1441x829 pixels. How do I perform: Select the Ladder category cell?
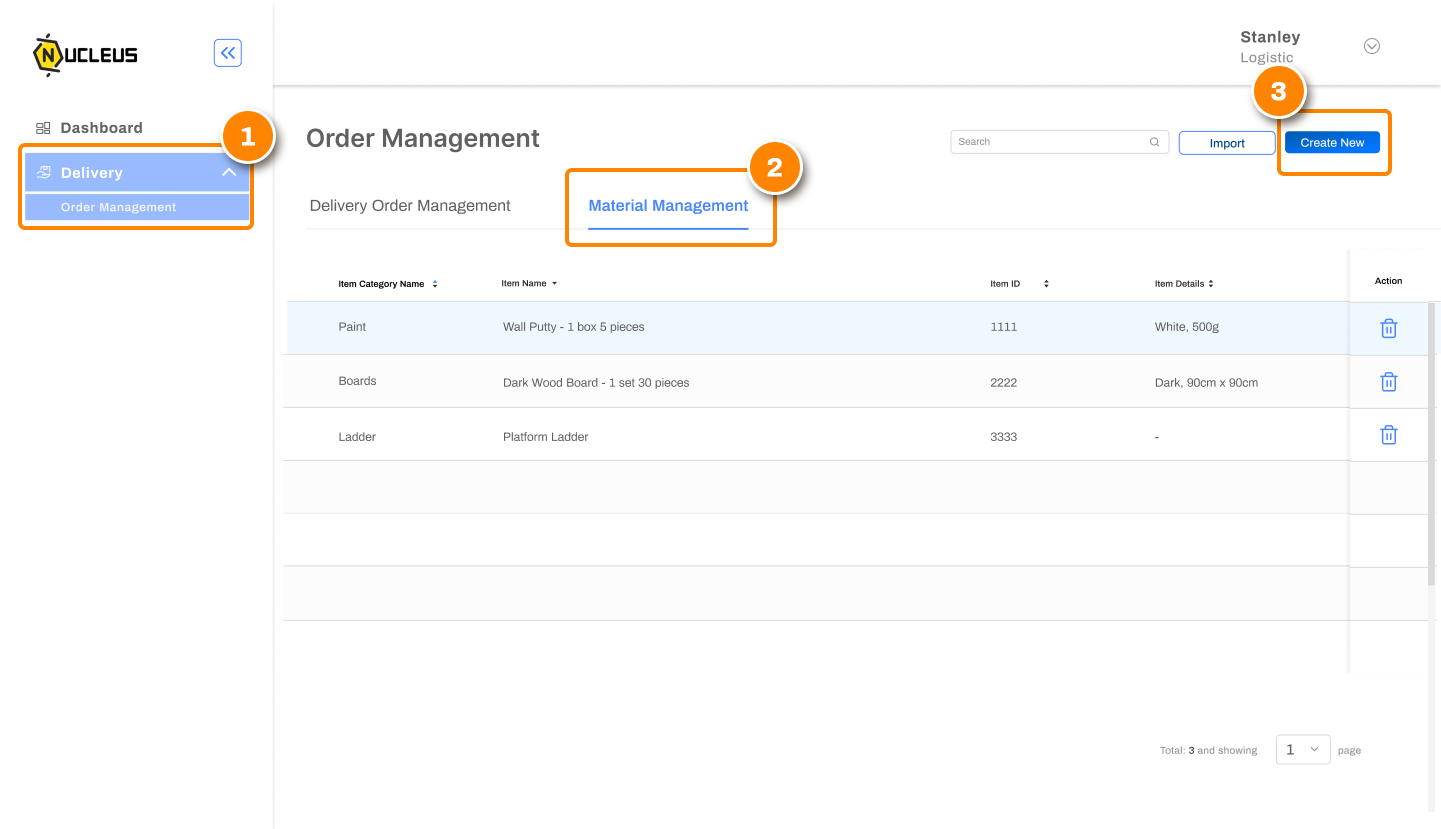pos(357,437)
